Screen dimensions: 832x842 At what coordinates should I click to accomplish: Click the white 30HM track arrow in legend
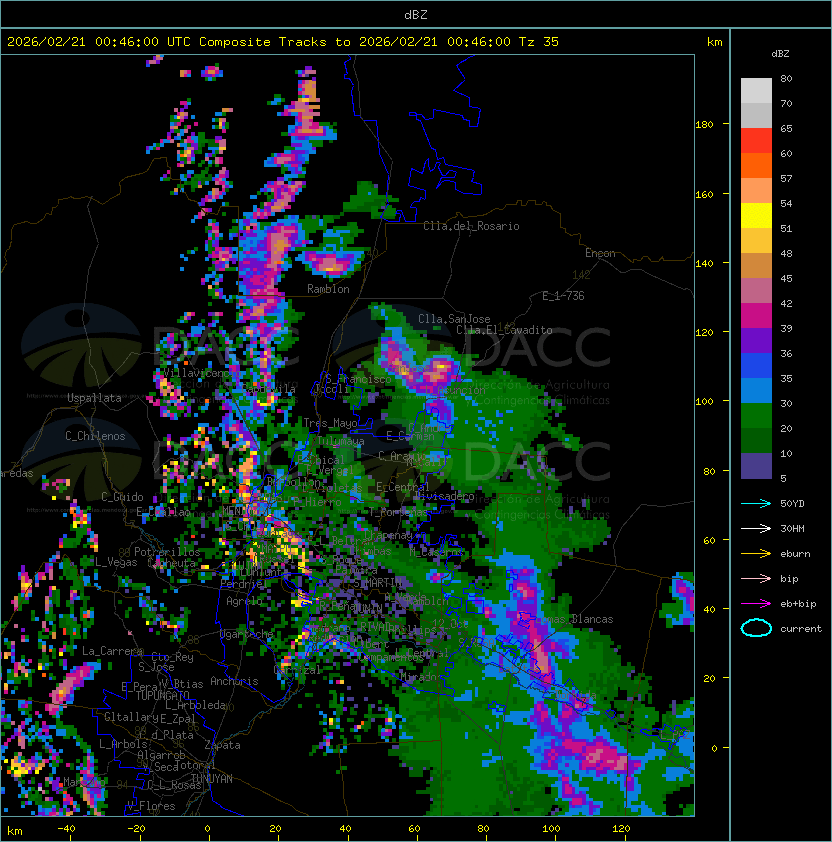756,528
